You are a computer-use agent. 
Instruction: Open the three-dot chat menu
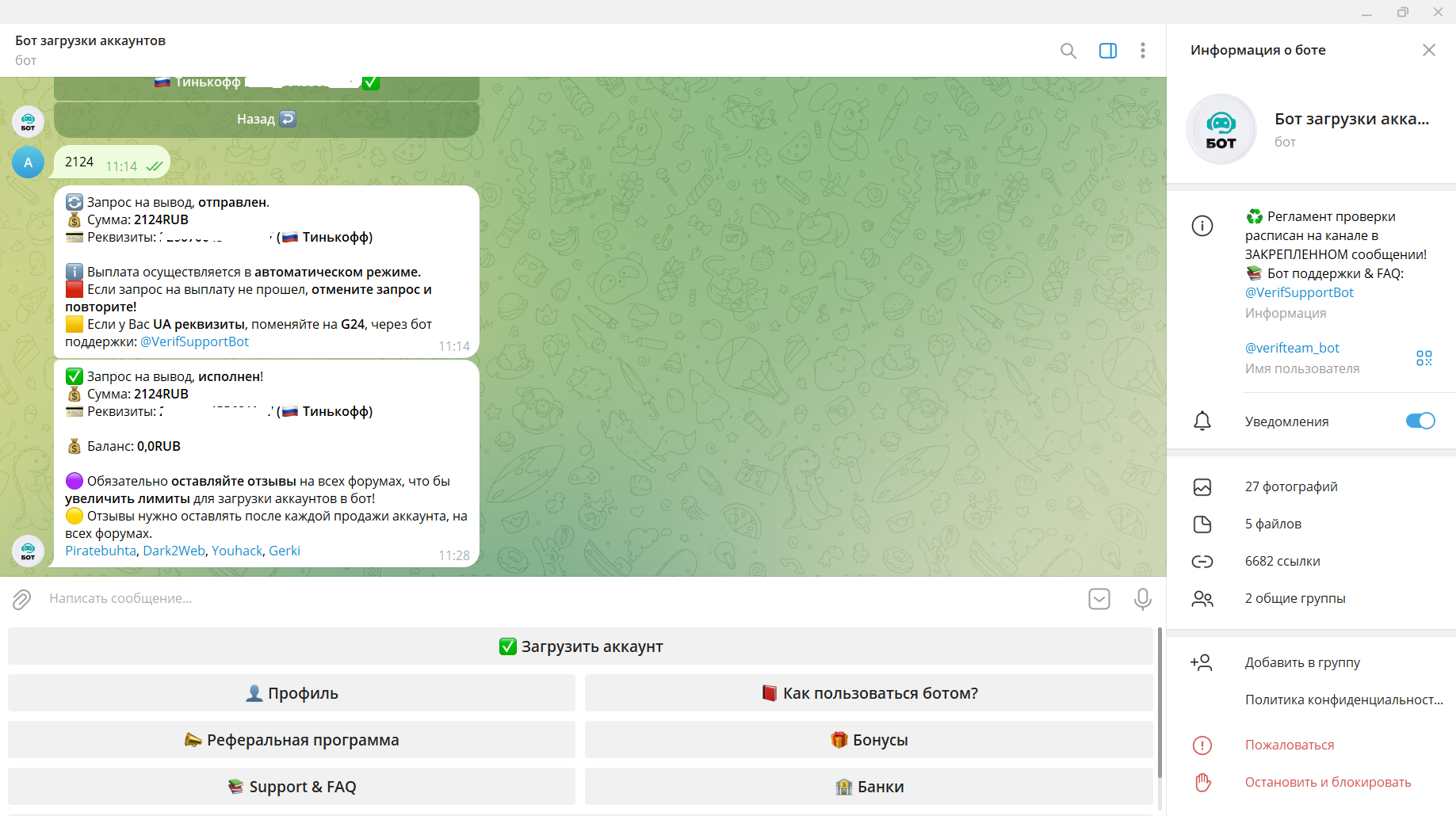1142,51
